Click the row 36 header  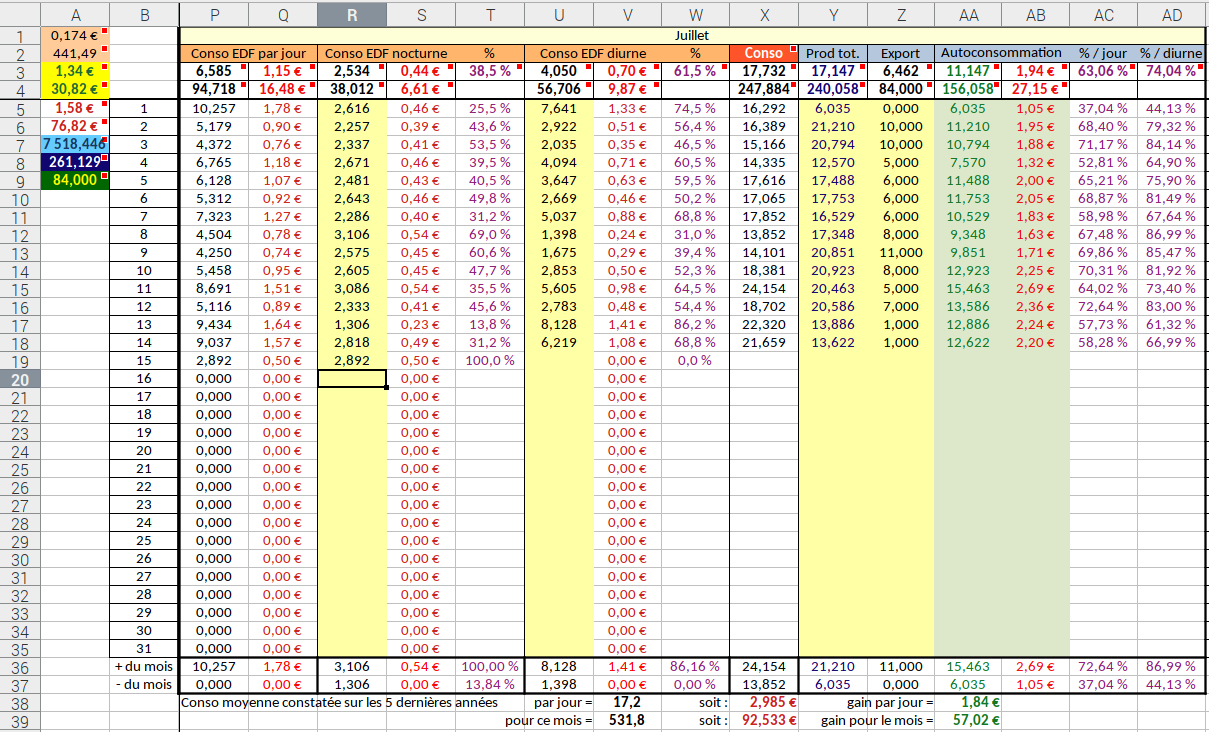20,667
